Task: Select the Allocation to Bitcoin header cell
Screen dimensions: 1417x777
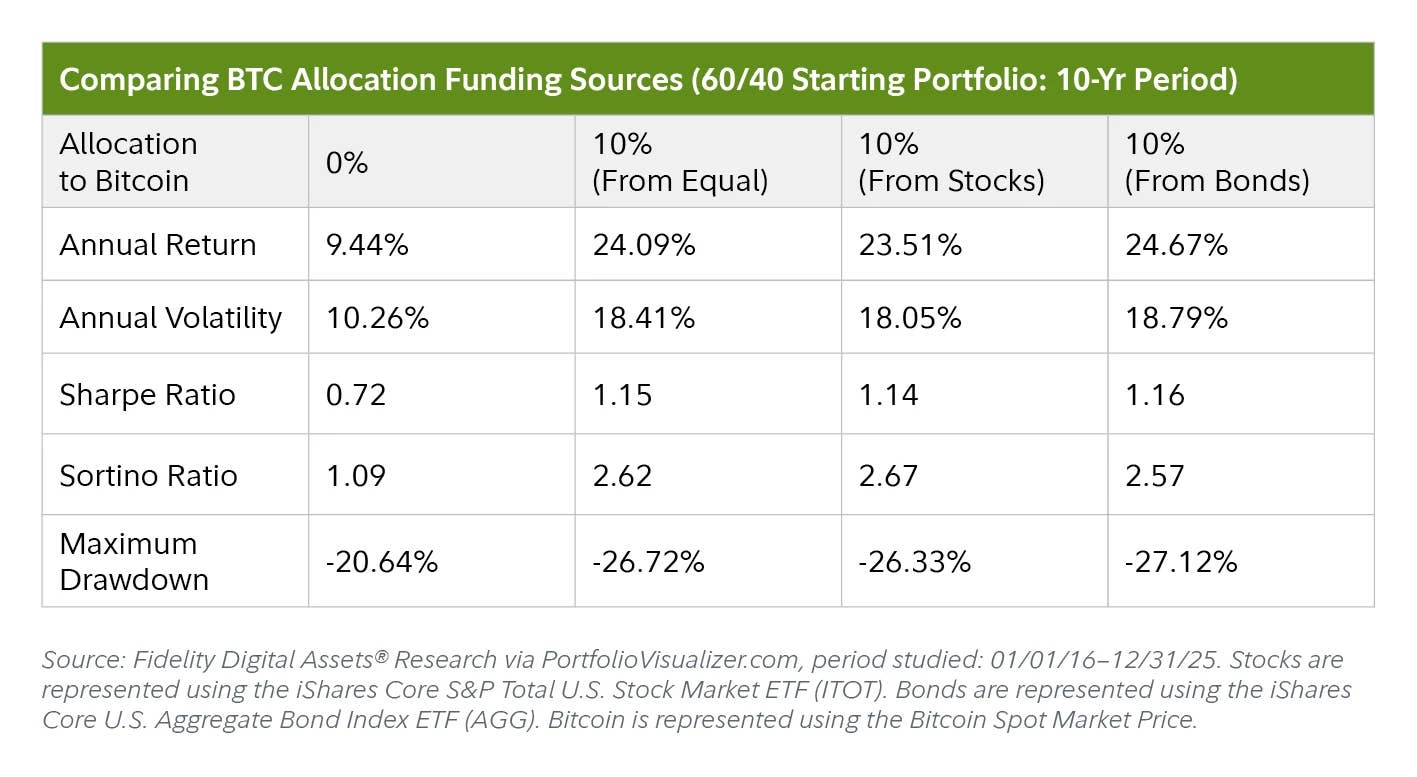Action: click(x=175, y=162)
